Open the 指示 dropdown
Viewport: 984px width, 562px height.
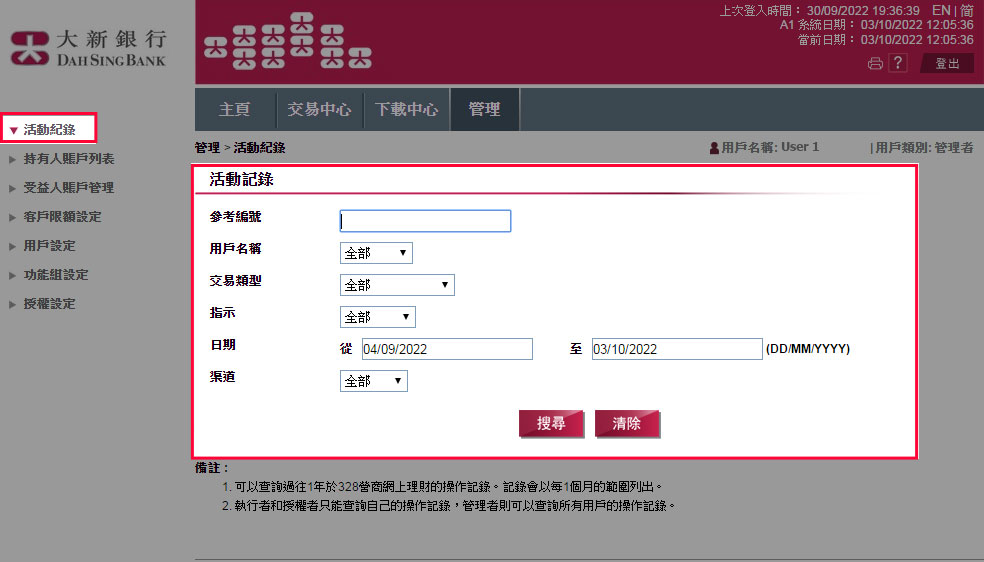pyautogui.click(x=377, y=317)
